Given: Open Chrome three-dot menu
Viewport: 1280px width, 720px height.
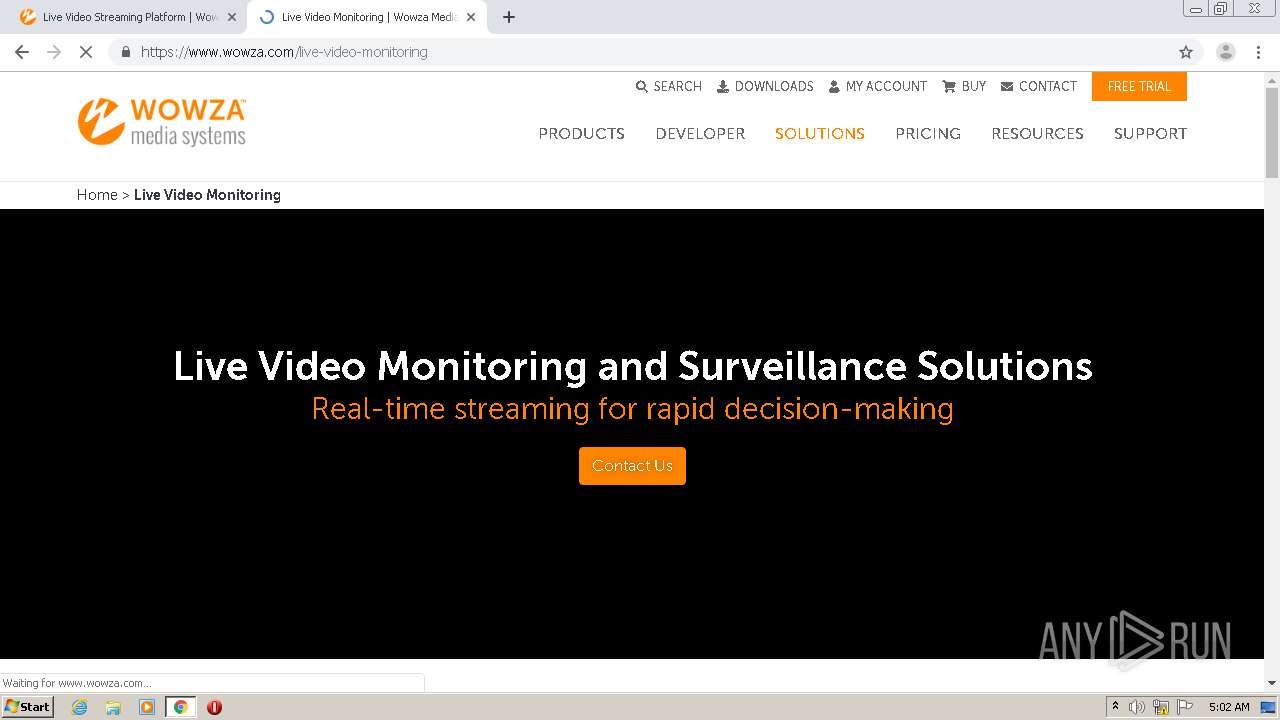Looking at the screenshot, I should (x=1258, y=52).
